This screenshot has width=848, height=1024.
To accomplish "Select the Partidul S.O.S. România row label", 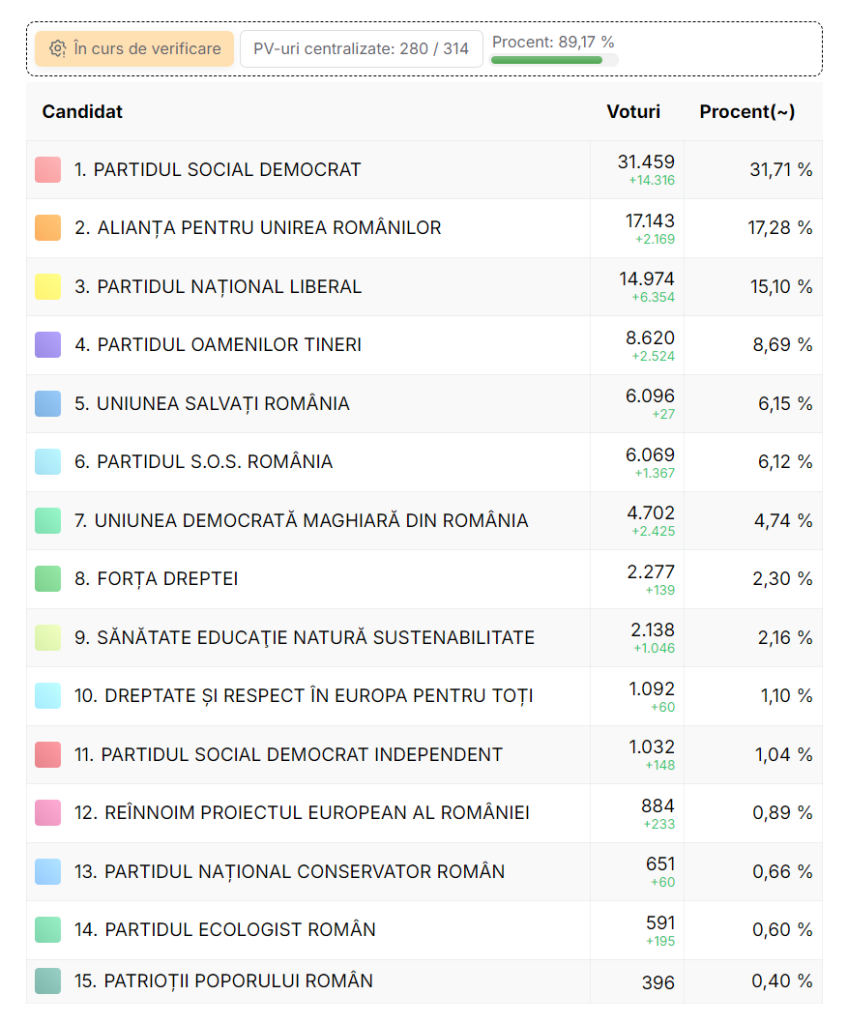I will coord(203,462).
